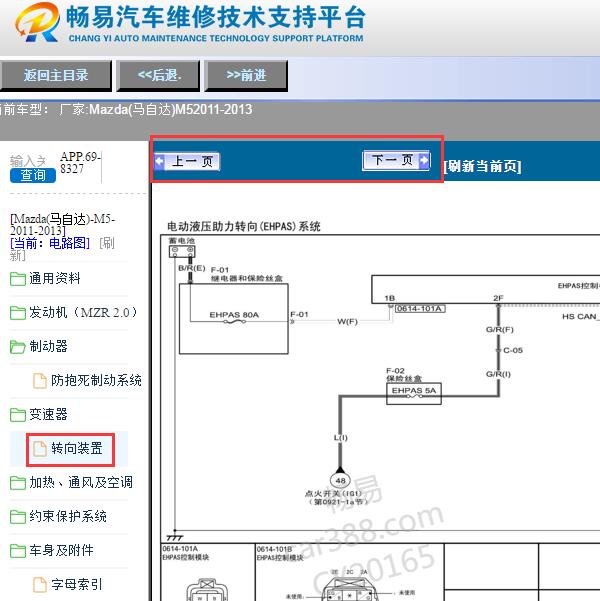The image size is (600, 601).
Task: Click the C-05 connector label
Action: point(513,350)
